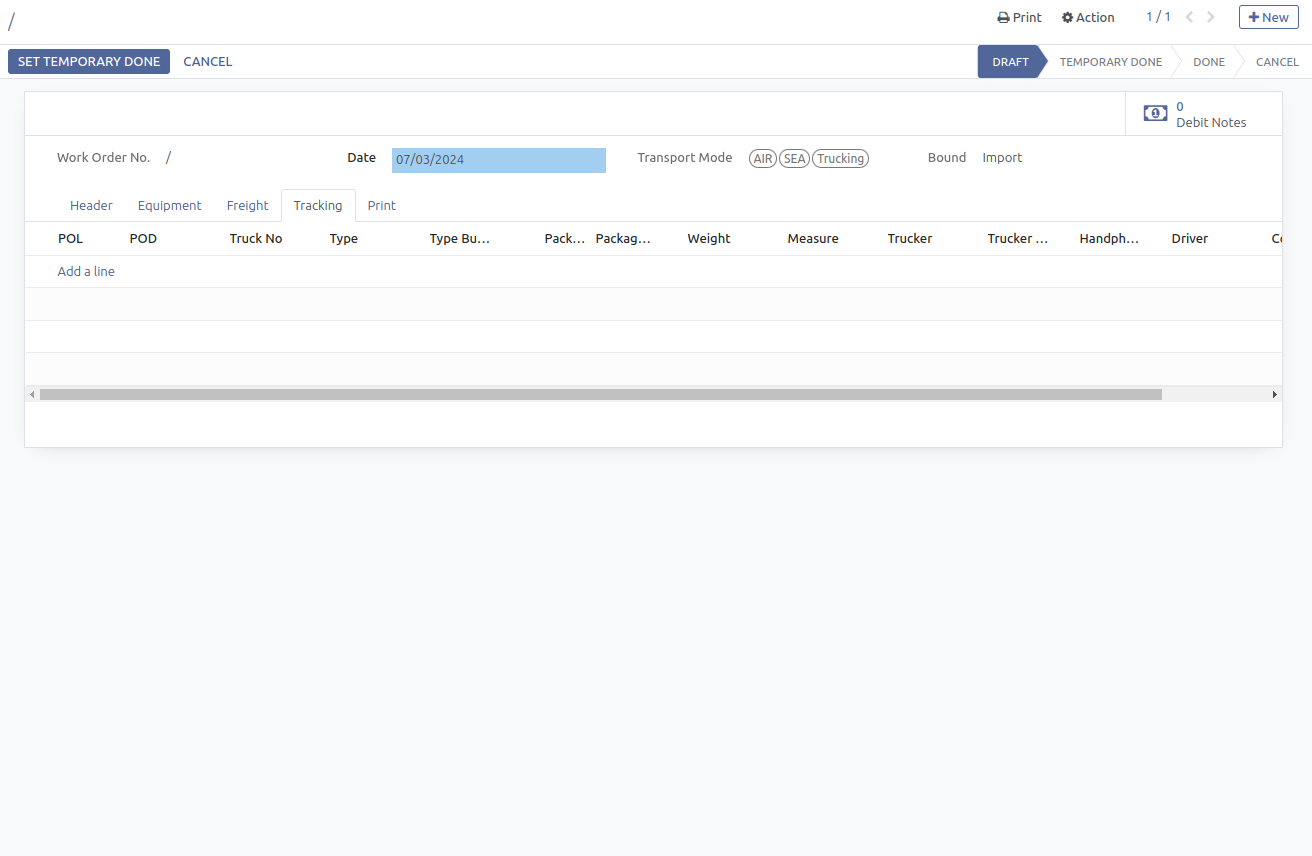1312x856 pixels.
Task: Open the Bound Import selection field
Action: 1002,158
